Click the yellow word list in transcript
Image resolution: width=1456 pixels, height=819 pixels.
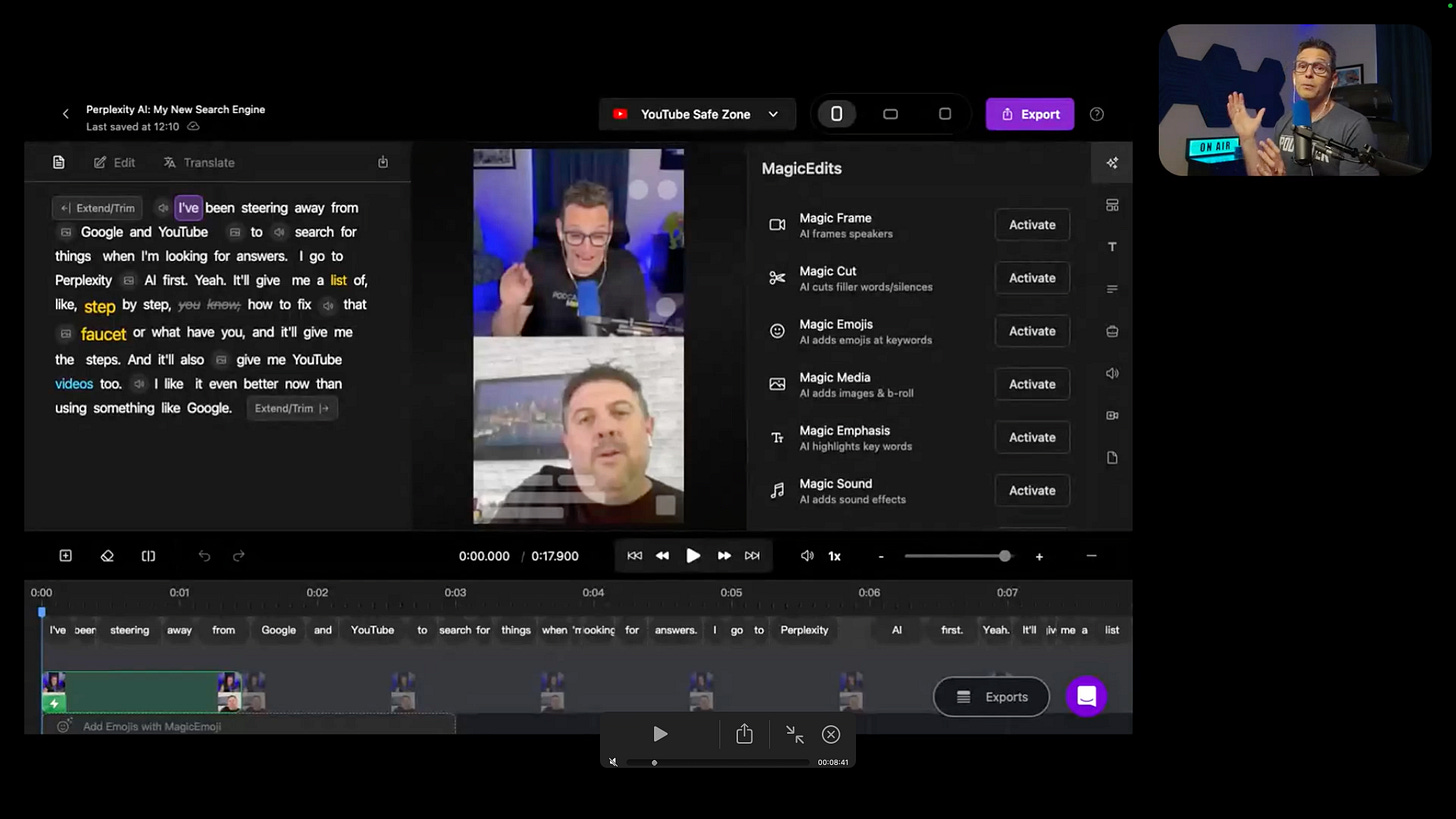pos(338,280)
